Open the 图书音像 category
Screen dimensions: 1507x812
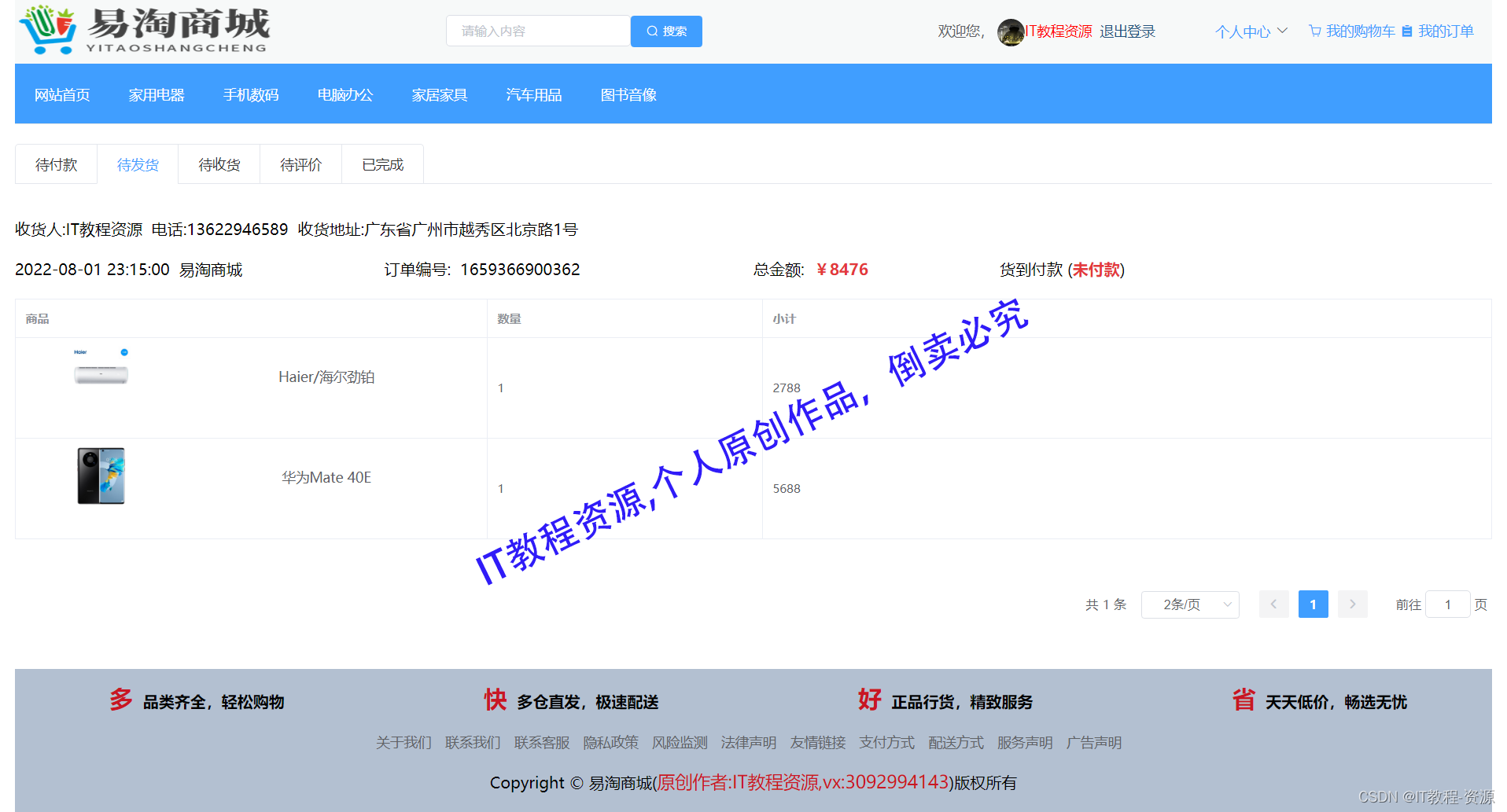pyautogui.click(x=628, y=95)
